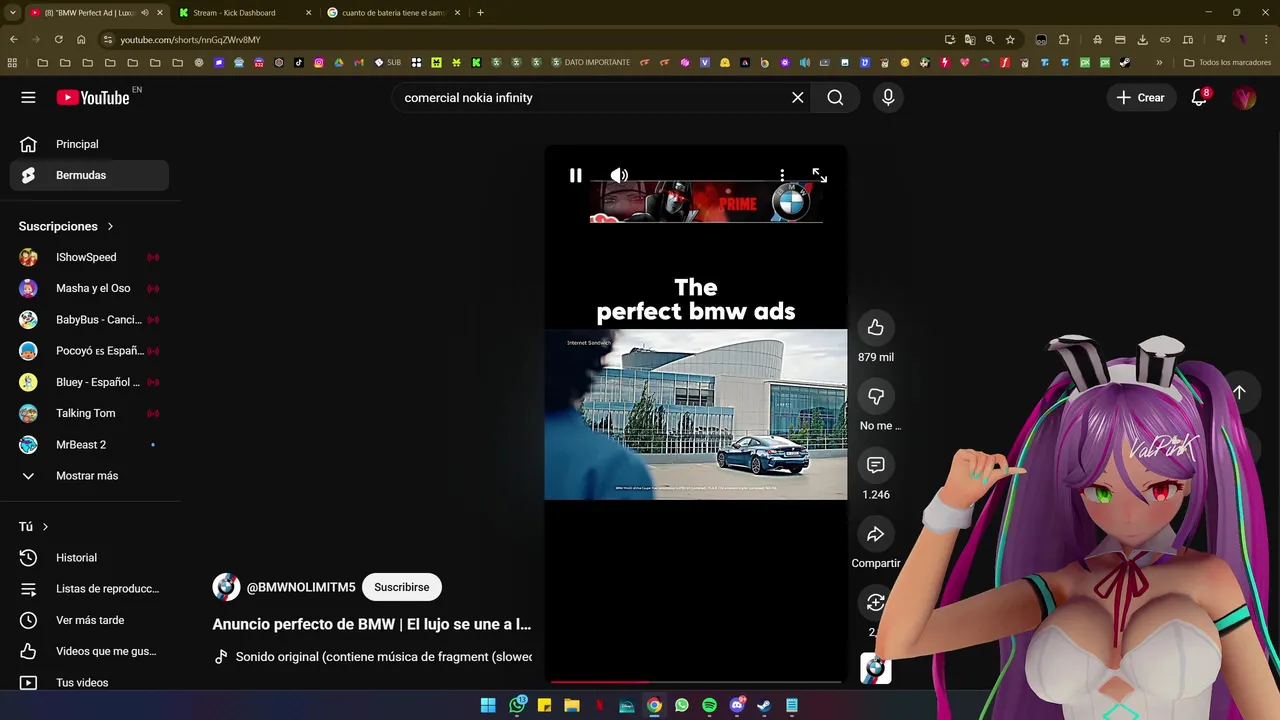Open Videos que me gustan
1280x720 pixels.
[x=90, y=651]
